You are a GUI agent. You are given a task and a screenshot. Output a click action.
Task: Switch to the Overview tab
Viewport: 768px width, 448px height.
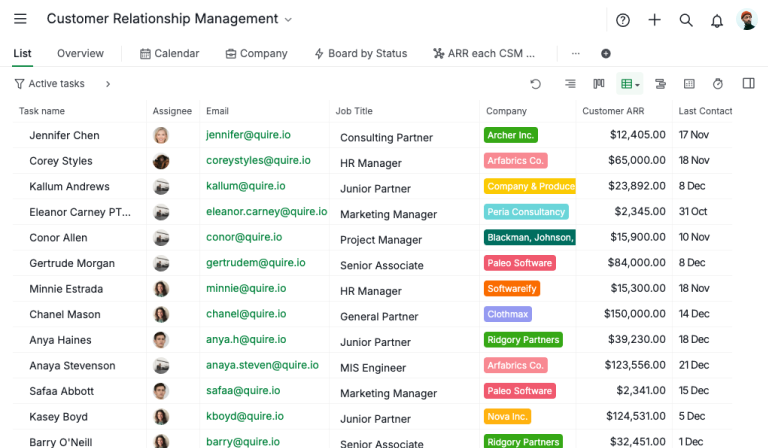tap(80, 53)
